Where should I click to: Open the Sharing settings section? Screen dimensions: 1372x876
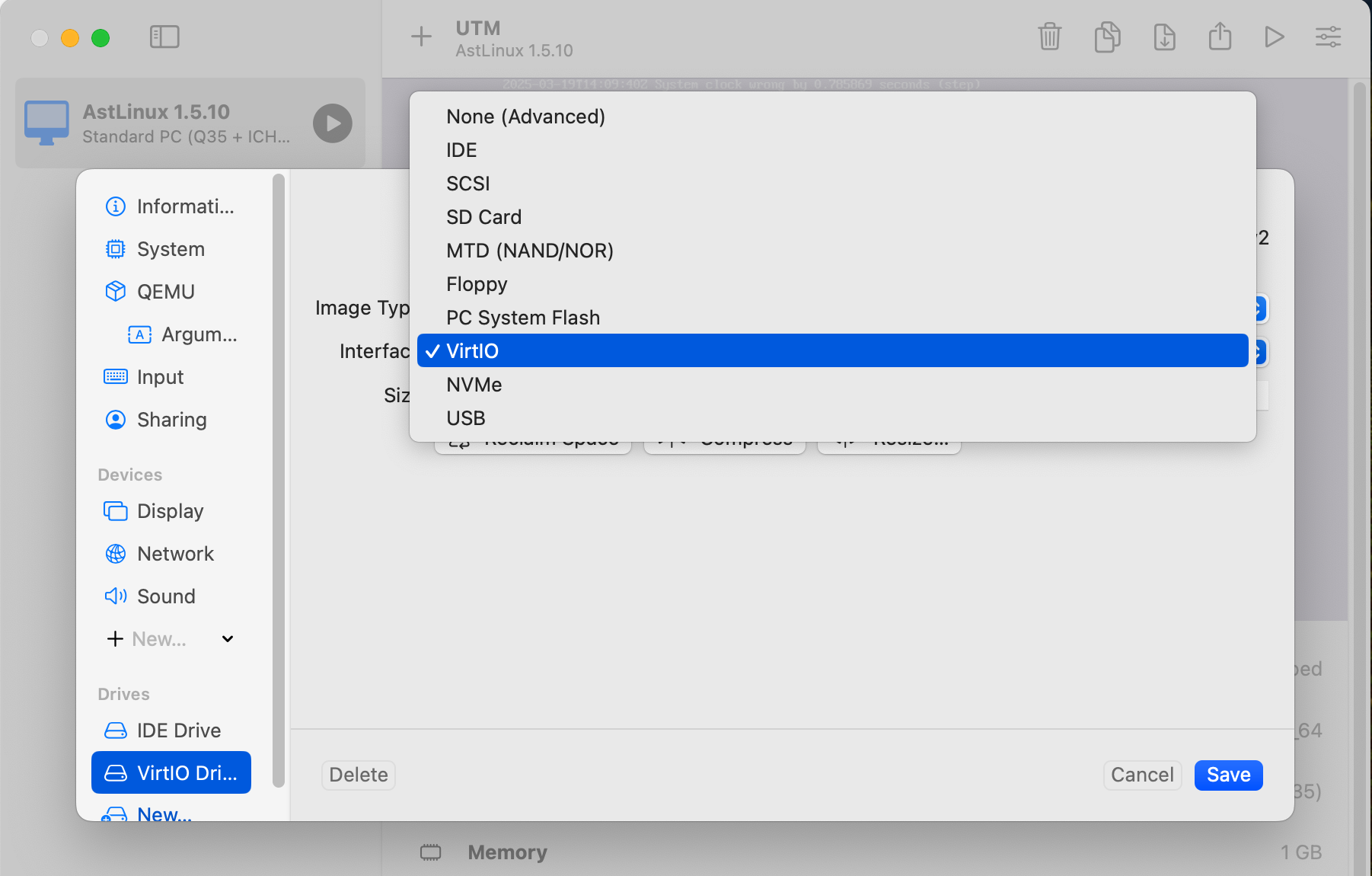(x=171, y=420)
